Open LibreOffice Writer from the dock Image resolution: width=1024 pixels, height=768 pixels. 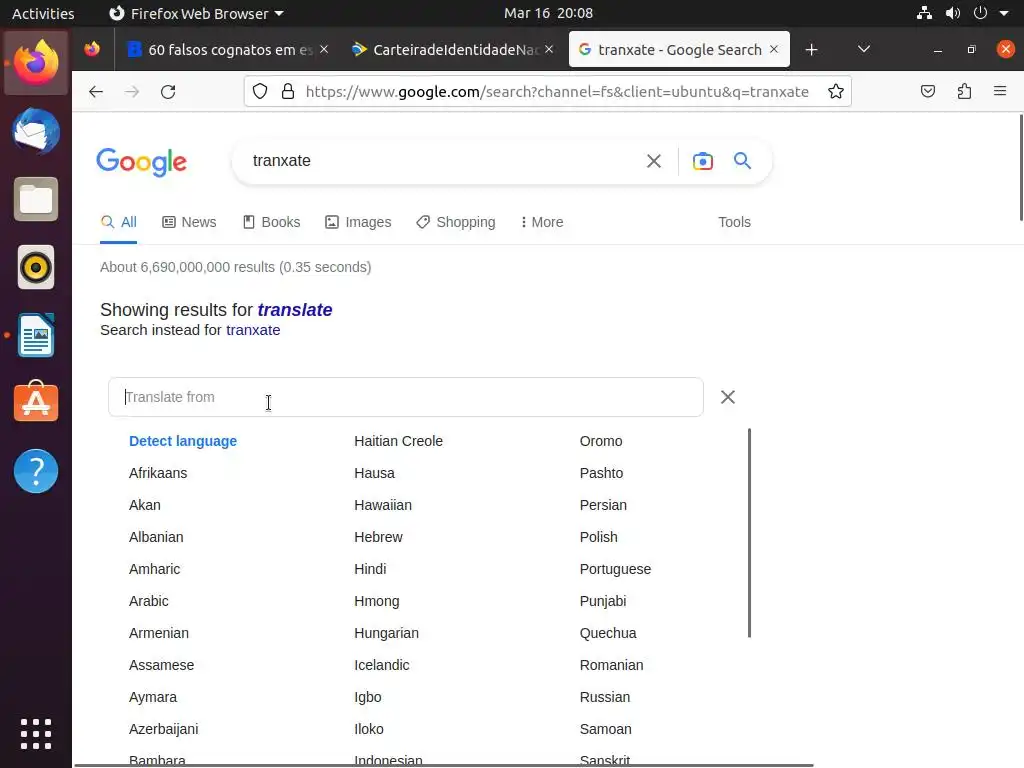pos(36,335)
